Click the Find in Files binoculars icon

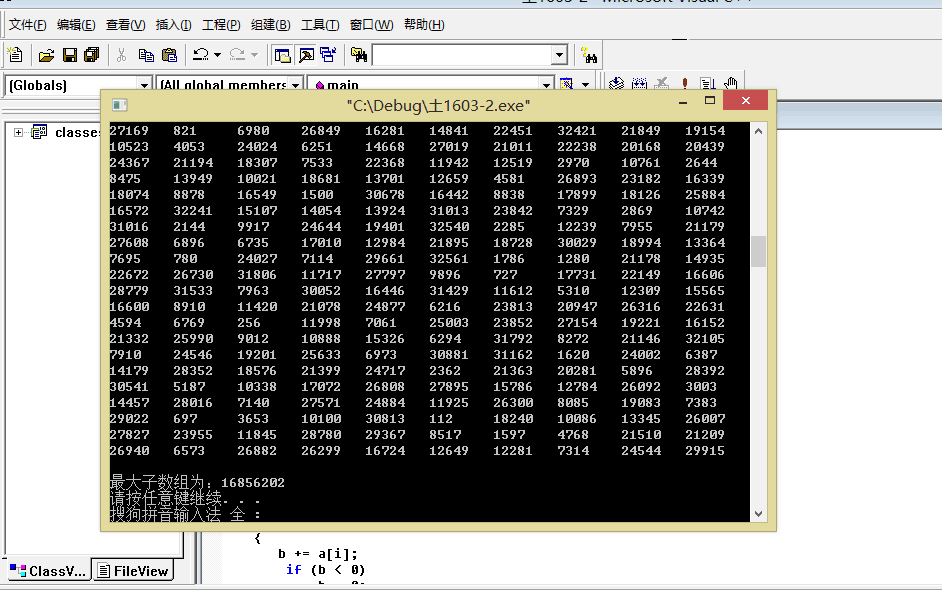(359, 55)
